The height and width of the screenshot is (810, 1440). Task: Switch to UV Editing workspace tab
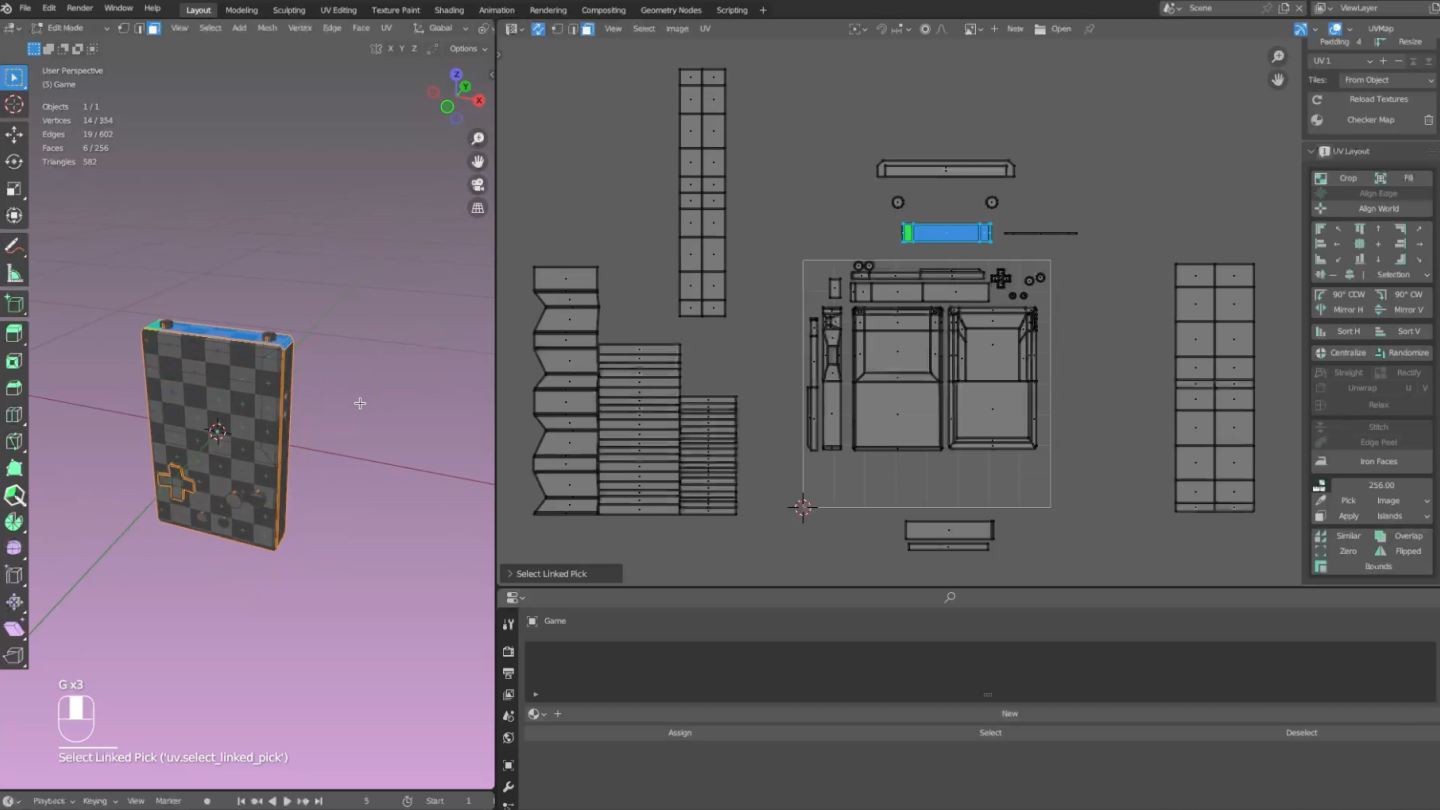point(338,10)
